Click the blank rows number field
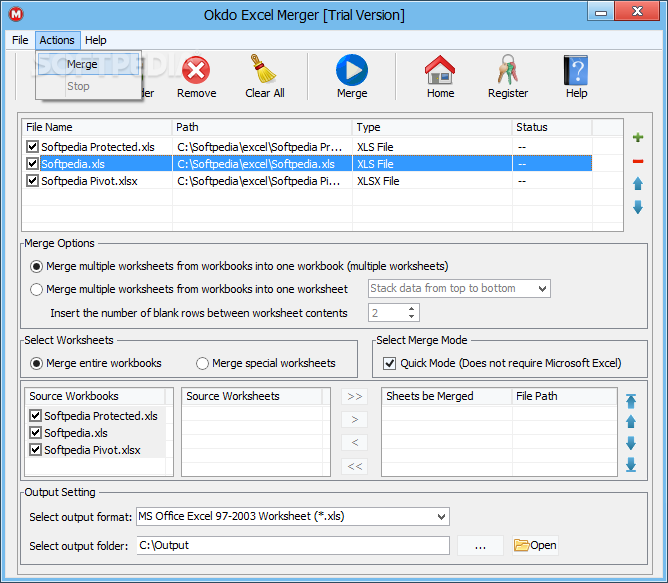 [x=387, y=313]
